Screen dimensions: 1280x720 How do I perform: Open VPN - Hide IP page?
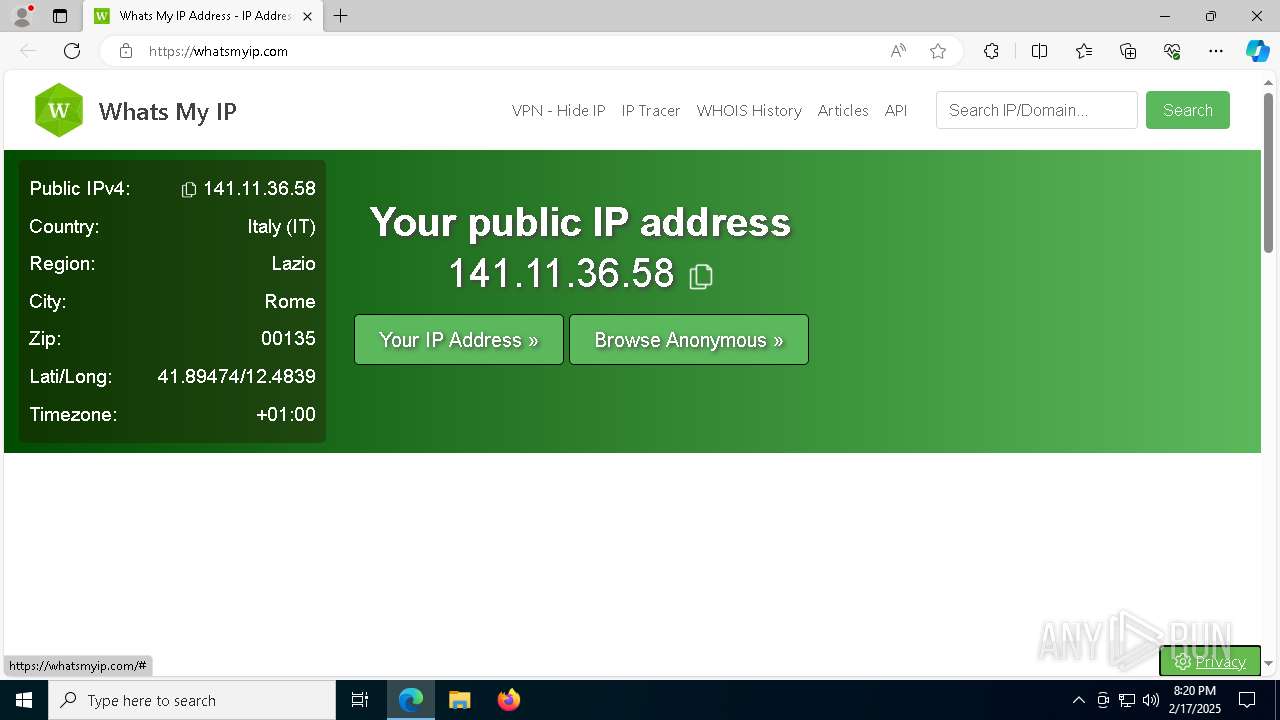point(559,111)
